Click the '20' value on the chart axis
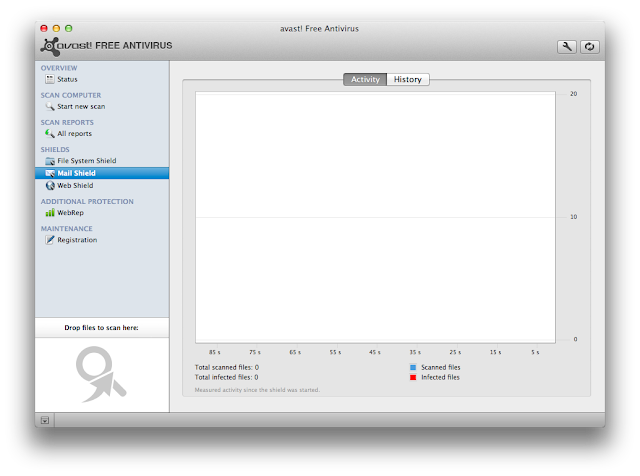Image resolution: width=640 pixels, height=476 pixels. pyautogui.click(x=573, y=94)
